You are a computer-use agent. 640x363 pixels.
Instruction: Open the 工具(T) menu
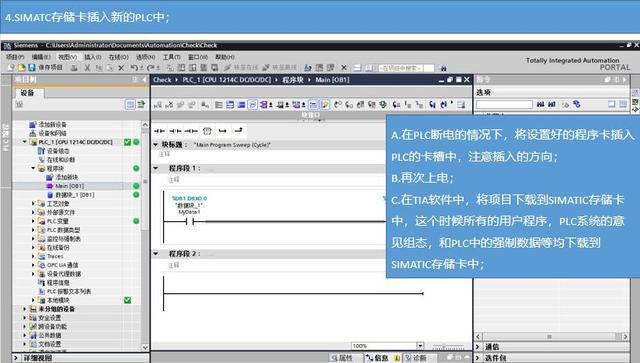[x=171, y=57]
